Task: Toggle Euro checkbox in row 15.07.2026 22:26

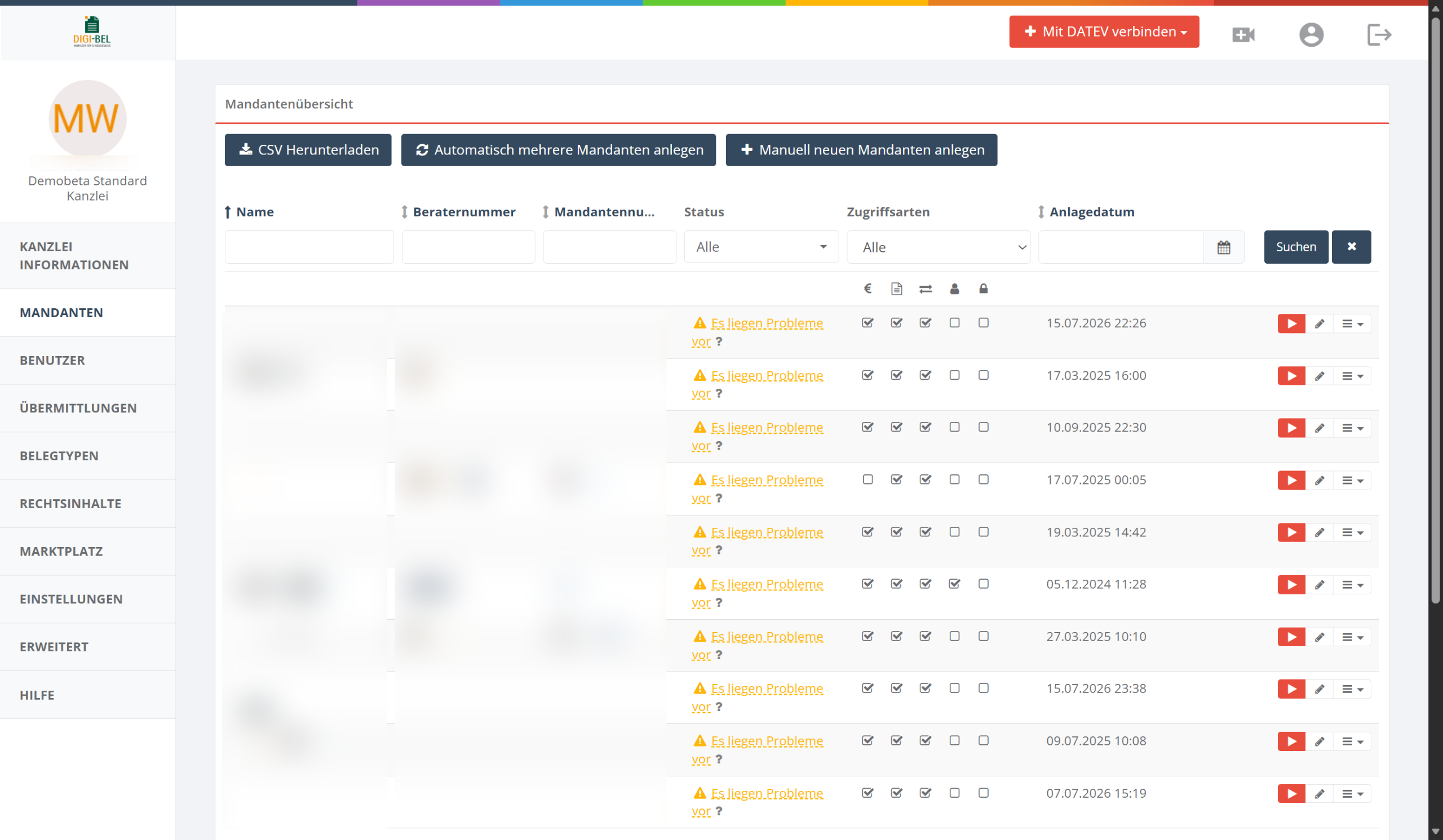Action: pyautogui.click(x=867, y=323)
